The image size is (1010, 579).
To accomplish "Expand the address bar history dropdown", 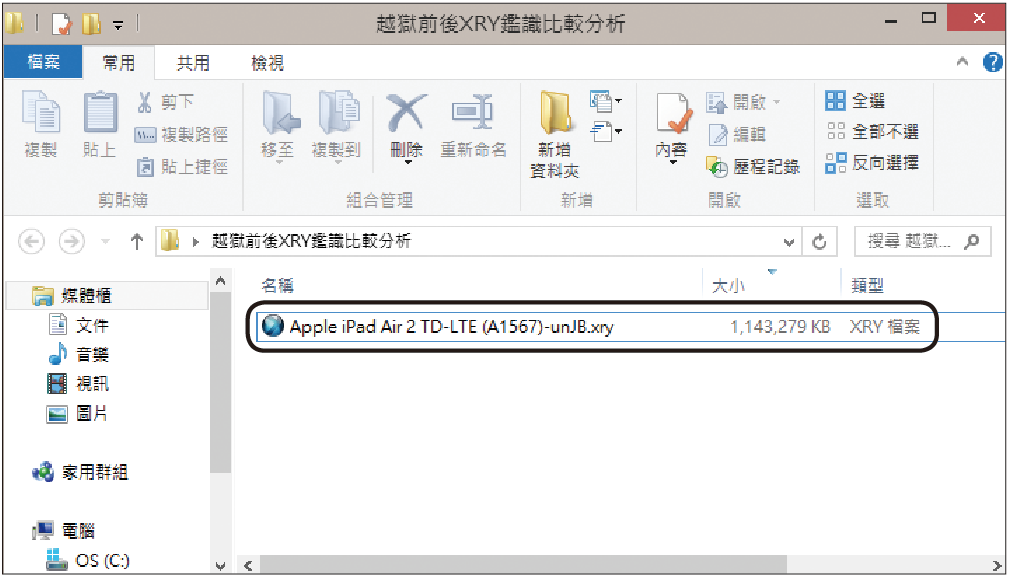I will [788, 243].
